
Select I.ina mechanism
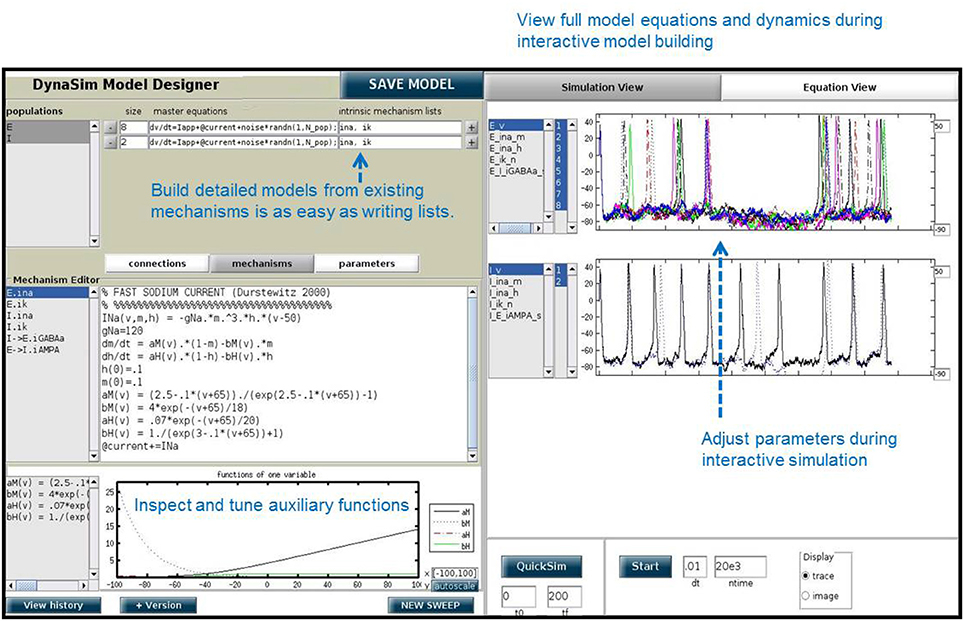[47, 315]
